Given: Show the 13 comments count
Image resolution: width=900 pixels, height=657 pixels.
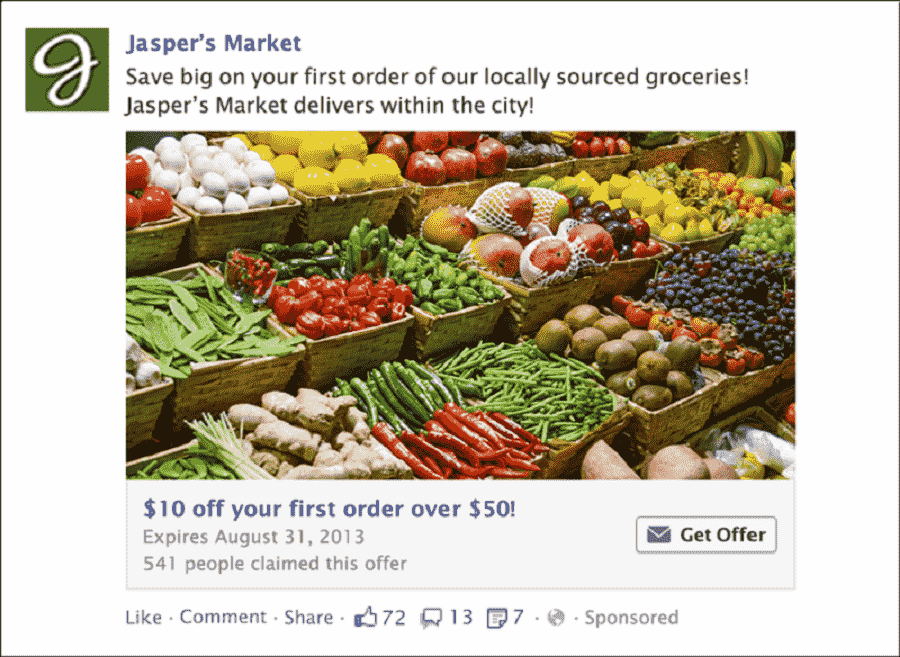Looking at the screenshot, I should 460,617.
